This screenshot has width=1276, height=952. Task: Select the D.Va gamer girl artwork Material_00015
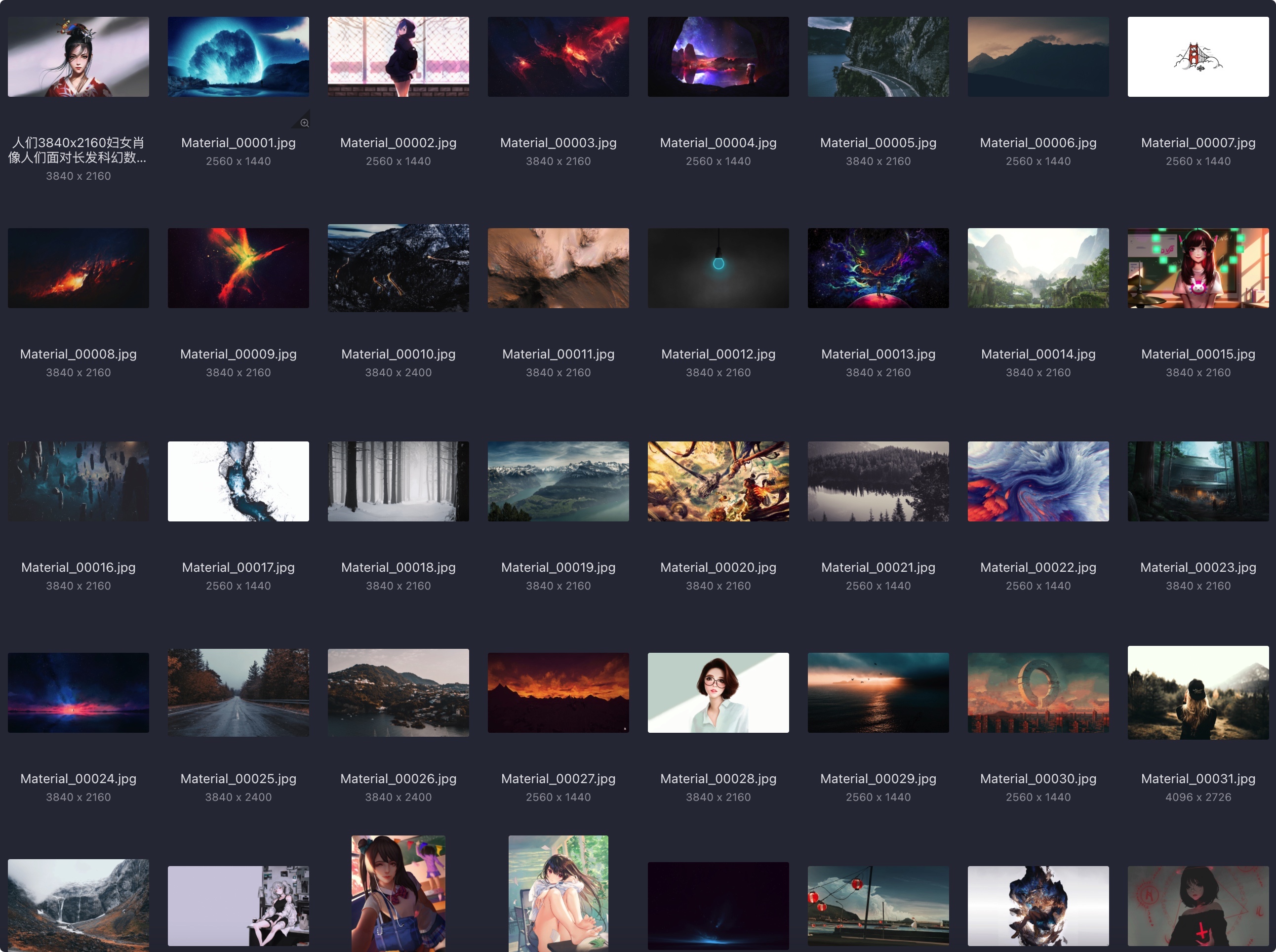click(x=1197, y=268)
